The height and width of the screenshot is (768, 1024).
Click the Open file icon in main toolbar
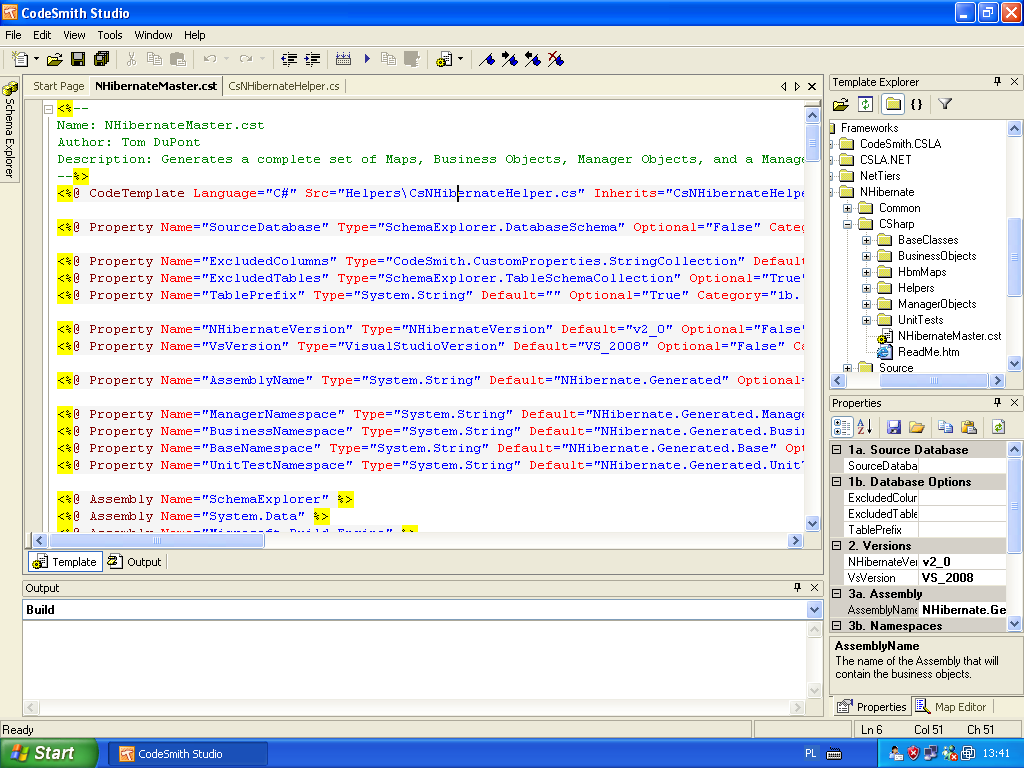pyautogui.click(x=55, y=59)
